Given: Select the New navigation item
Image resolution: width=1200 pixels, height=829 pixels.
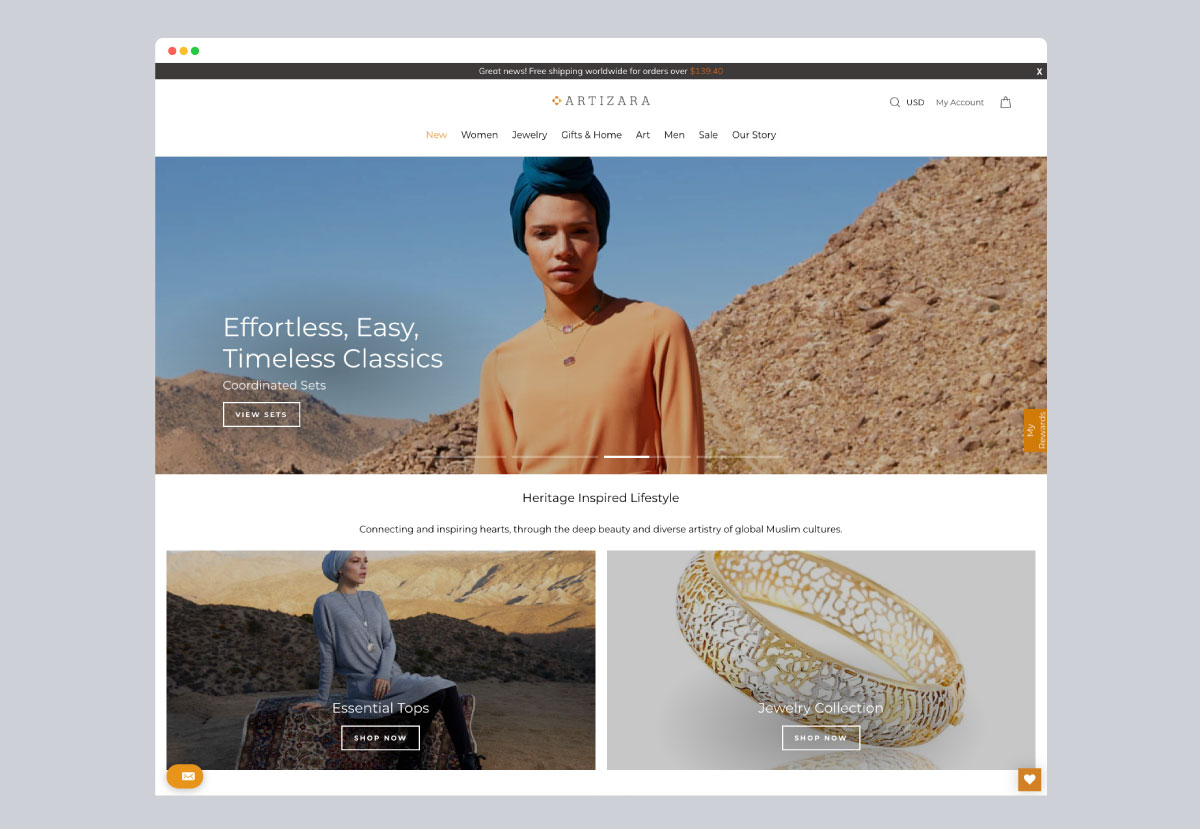Looking at the screenshot, I should point(436,135).
